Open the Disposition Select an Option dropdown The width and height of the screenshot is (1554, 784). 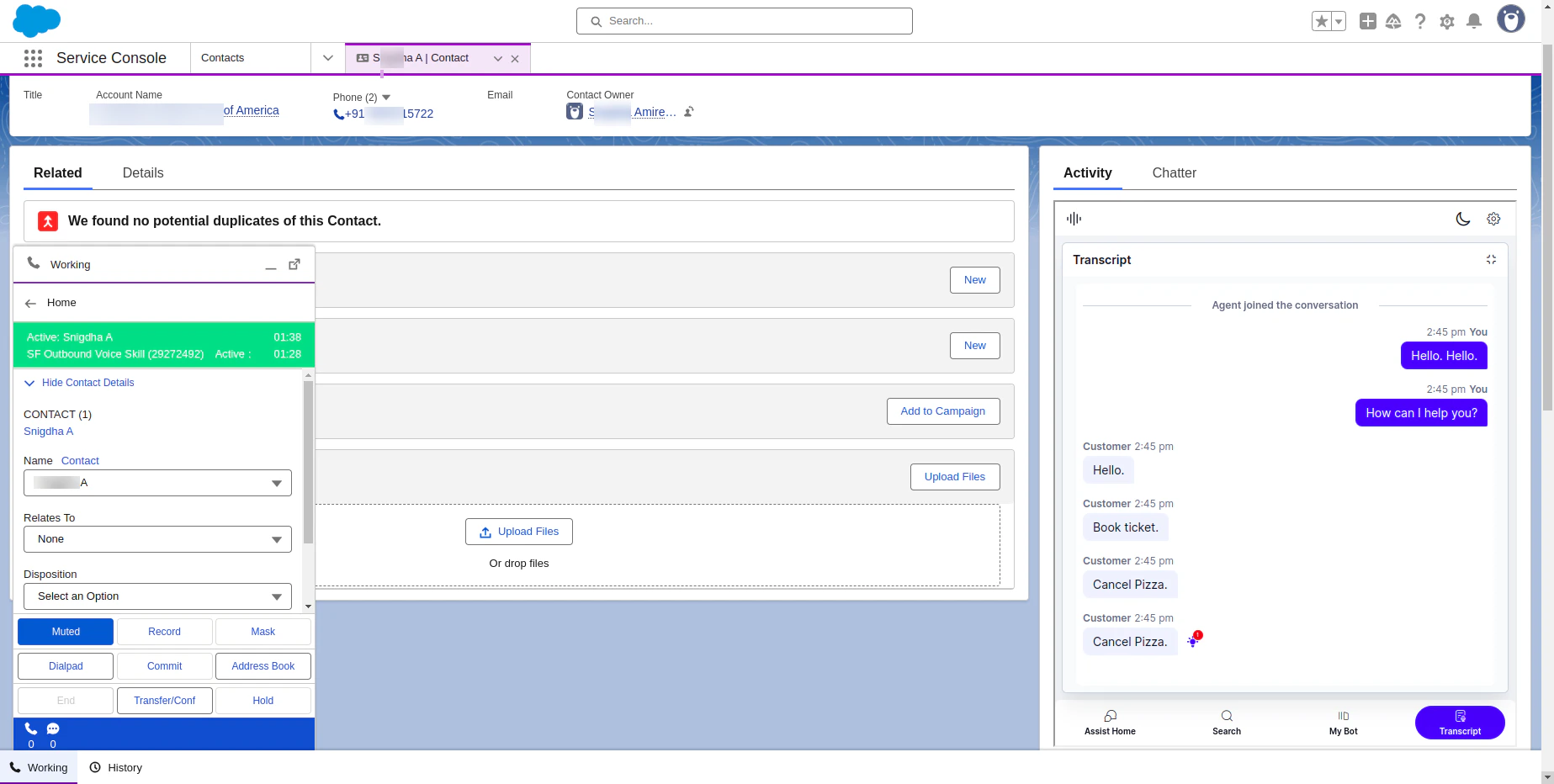pyautogui.click(x=156, y=596)
